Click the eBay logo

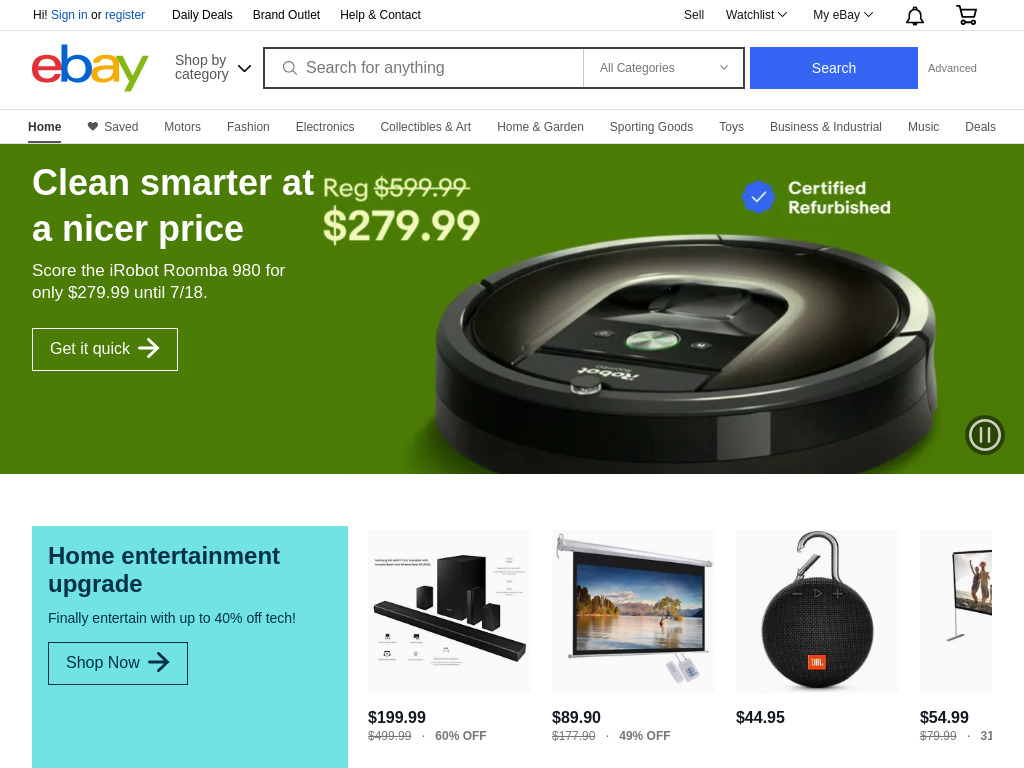tap(90, 68)
